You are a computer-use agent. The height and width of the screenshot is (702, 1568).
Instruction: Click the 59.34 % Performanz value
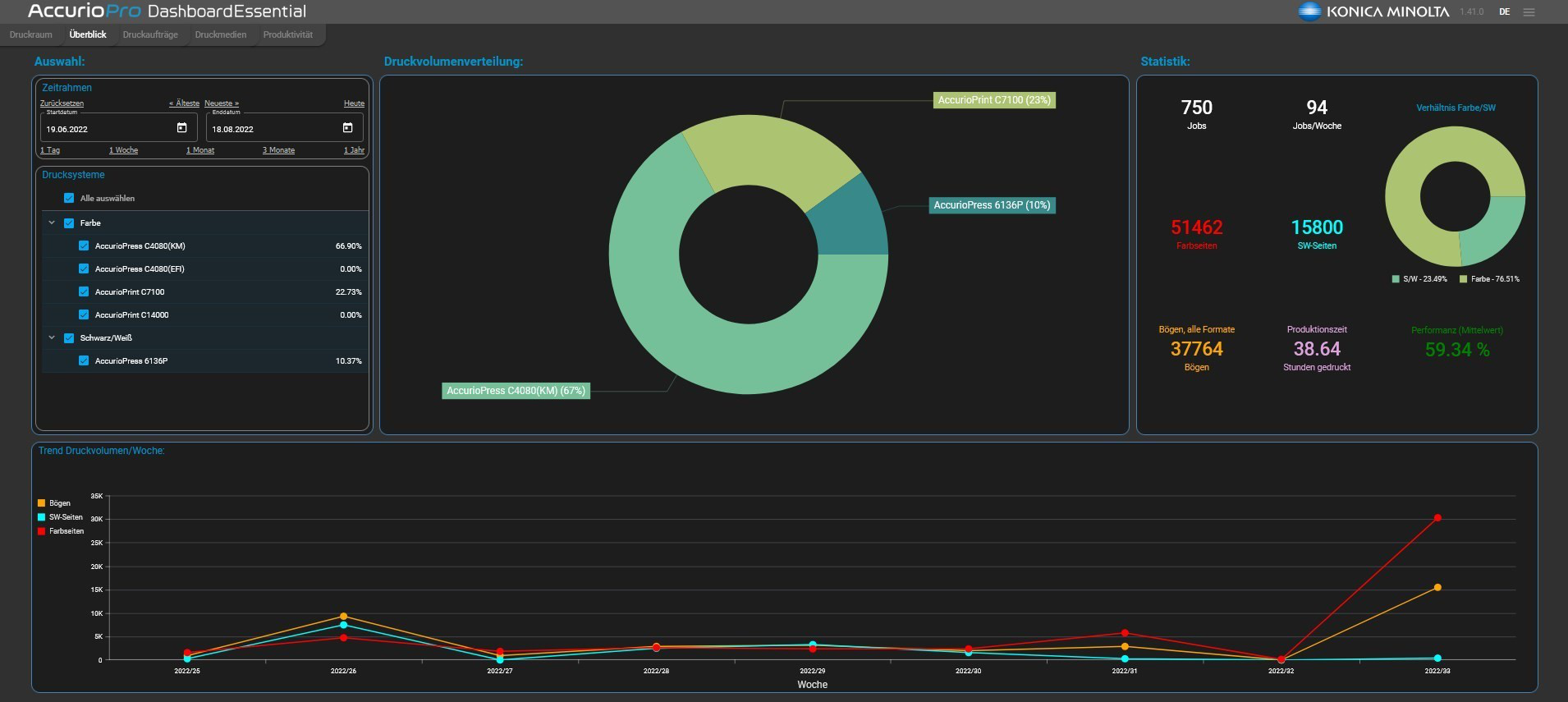[1457, 350]
